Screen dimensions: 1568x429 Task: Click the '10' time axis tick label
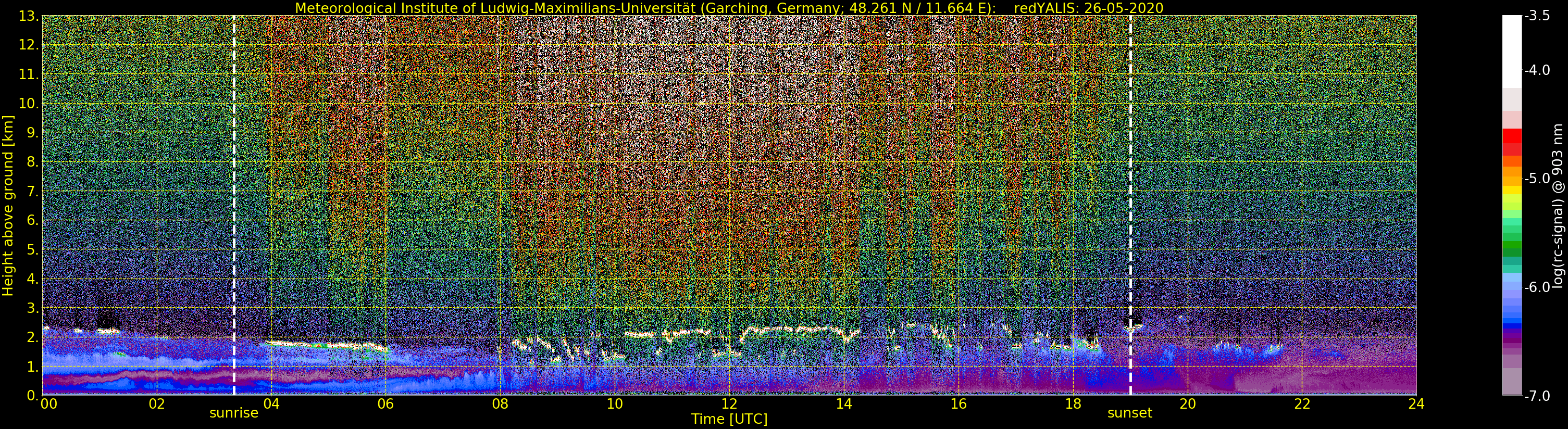pos(614,404)
